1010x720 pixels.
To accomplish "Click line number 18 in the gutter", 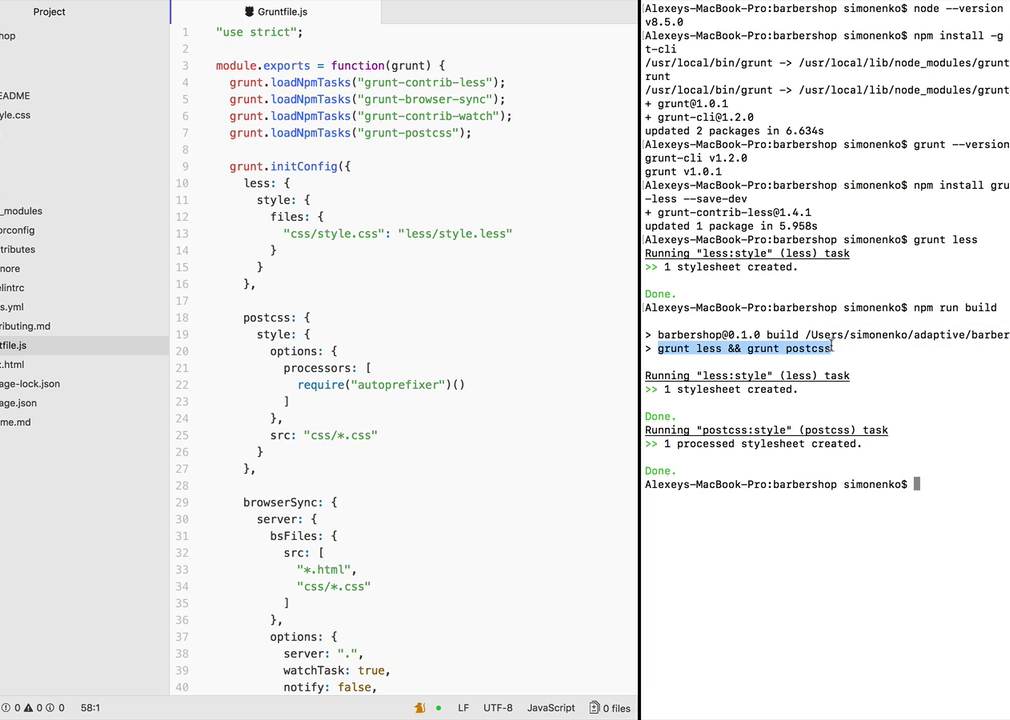I will [182, 318].
